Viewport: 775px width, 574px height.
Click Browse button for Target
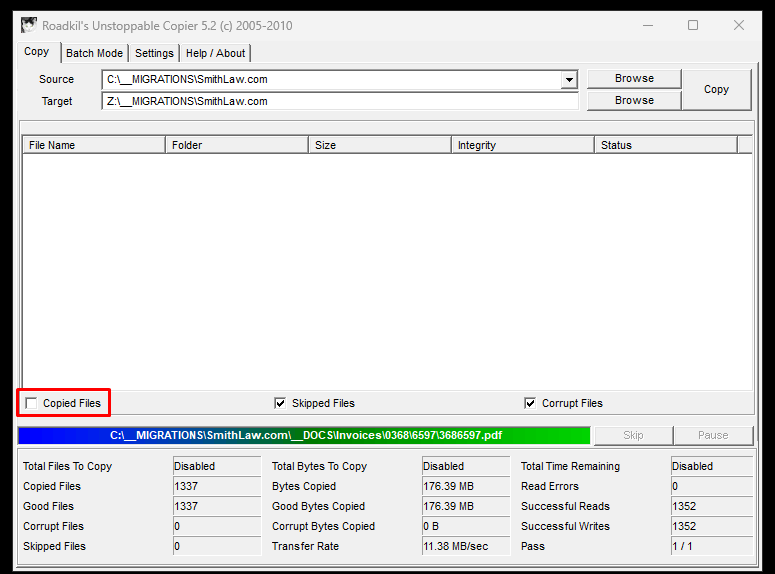[x=634, y=100]
